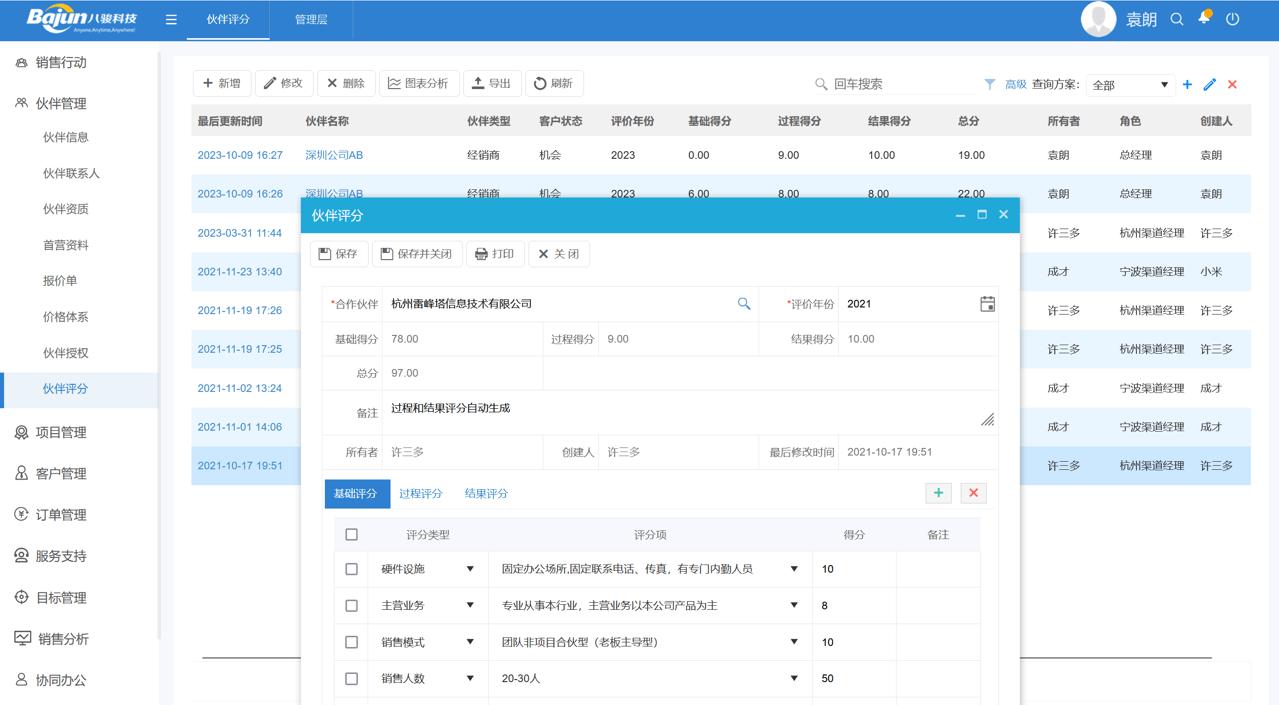1279x705 pixels.
Task: Switch to the 过程评分 tab
Action: [420, 494]
